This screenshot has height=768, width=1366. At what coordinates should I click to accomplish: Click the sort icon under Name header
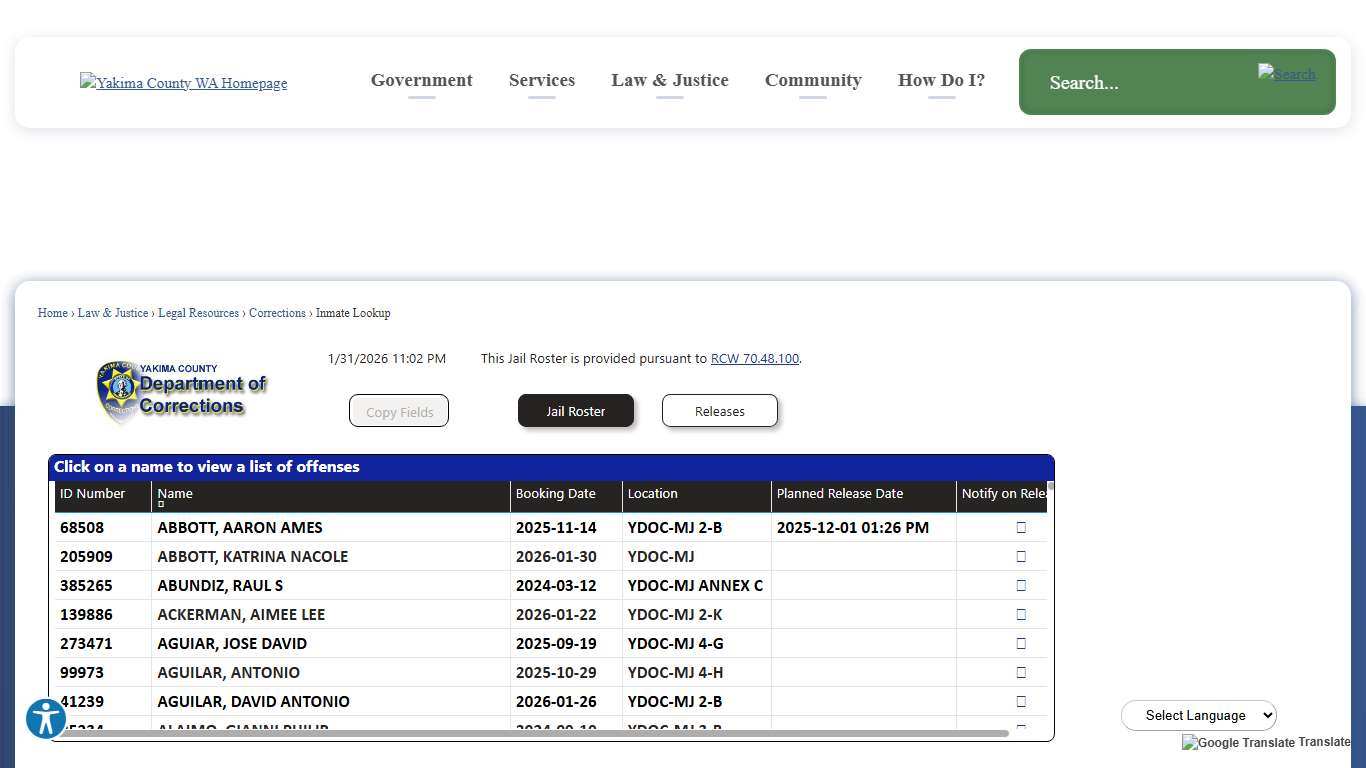[x=161, y=504]
